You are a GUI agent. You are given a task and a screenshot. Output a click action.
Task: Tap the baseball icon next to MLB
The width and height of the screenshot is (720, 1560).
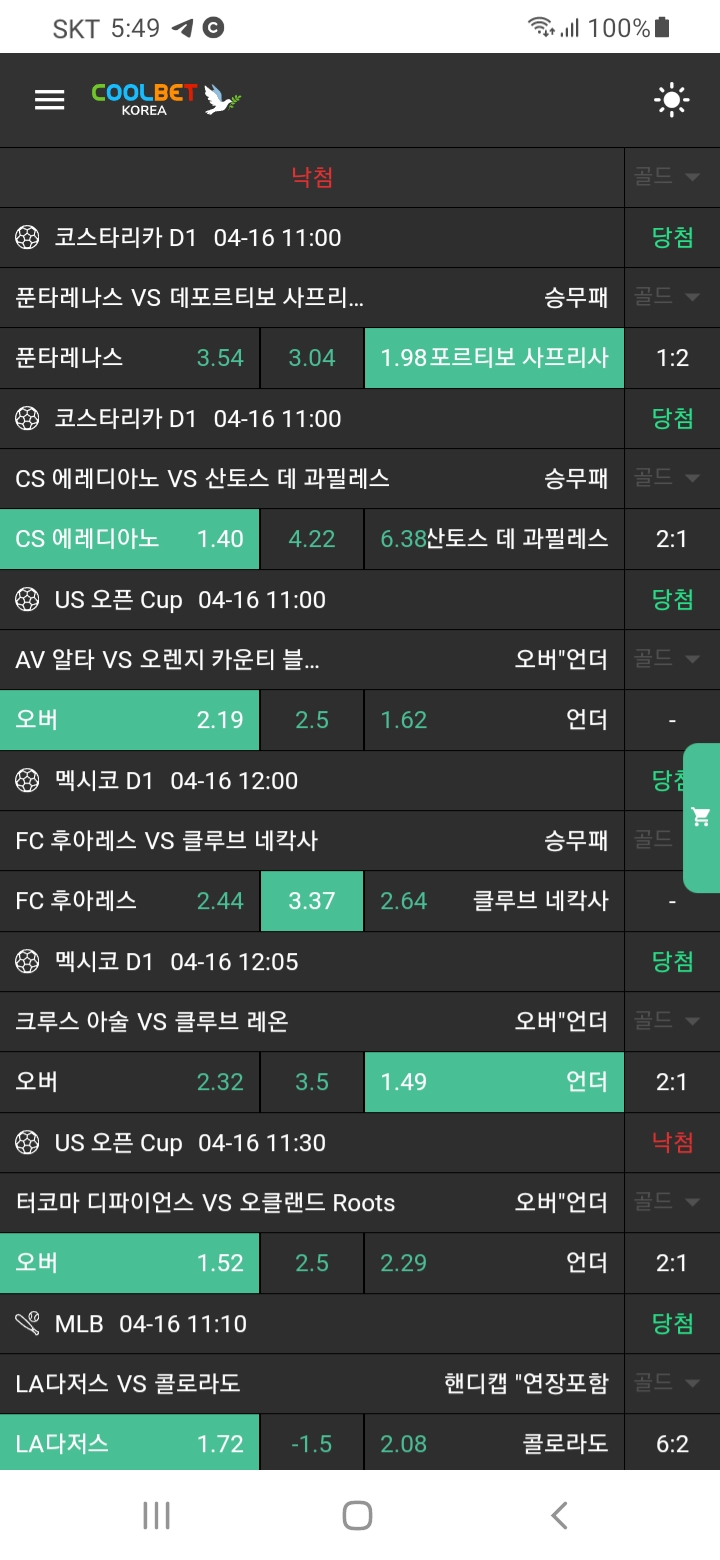[x=27, y=1323]
